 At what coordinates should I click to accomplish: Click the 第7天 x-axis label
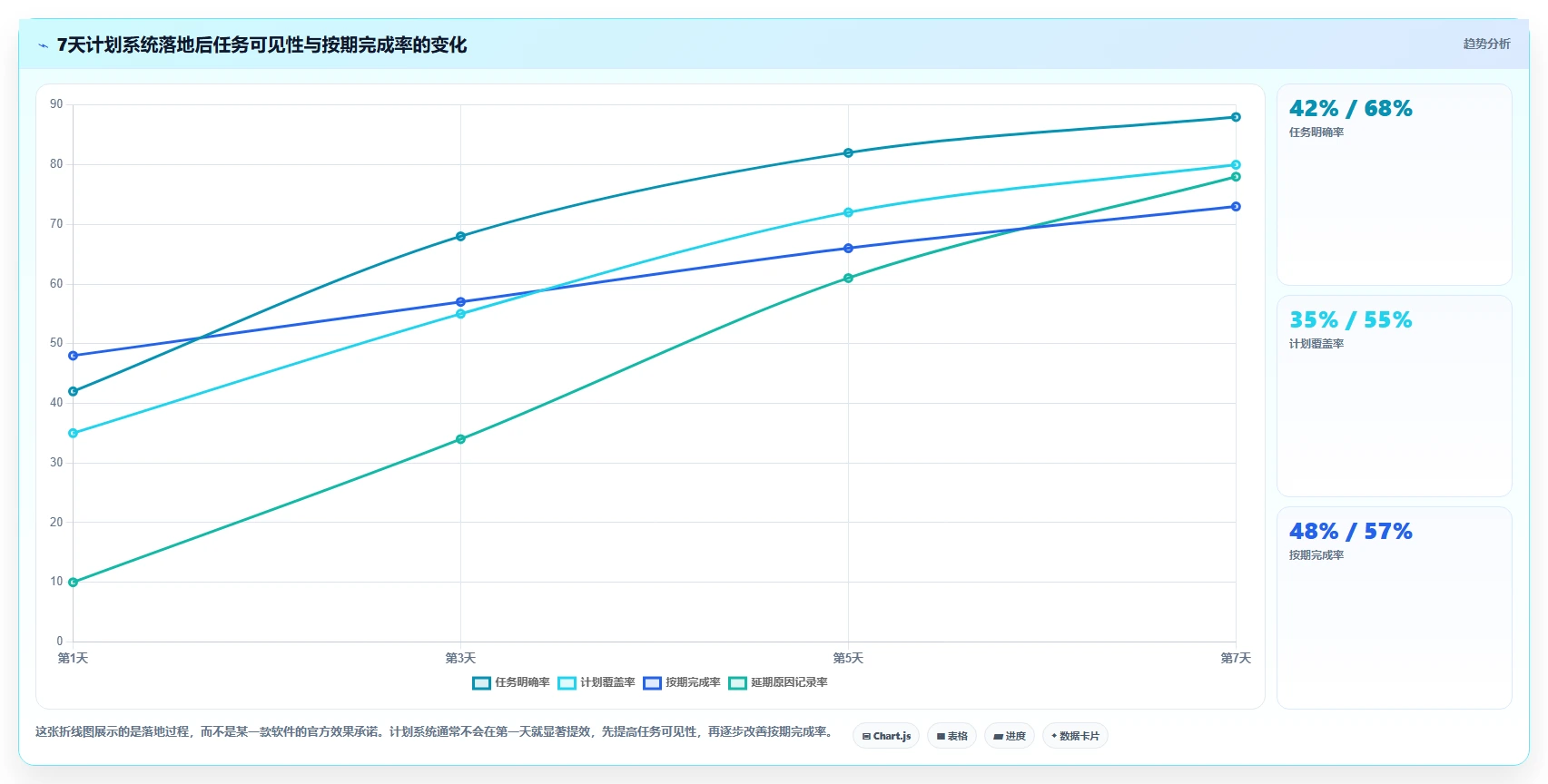click(x=1236, y=658)
